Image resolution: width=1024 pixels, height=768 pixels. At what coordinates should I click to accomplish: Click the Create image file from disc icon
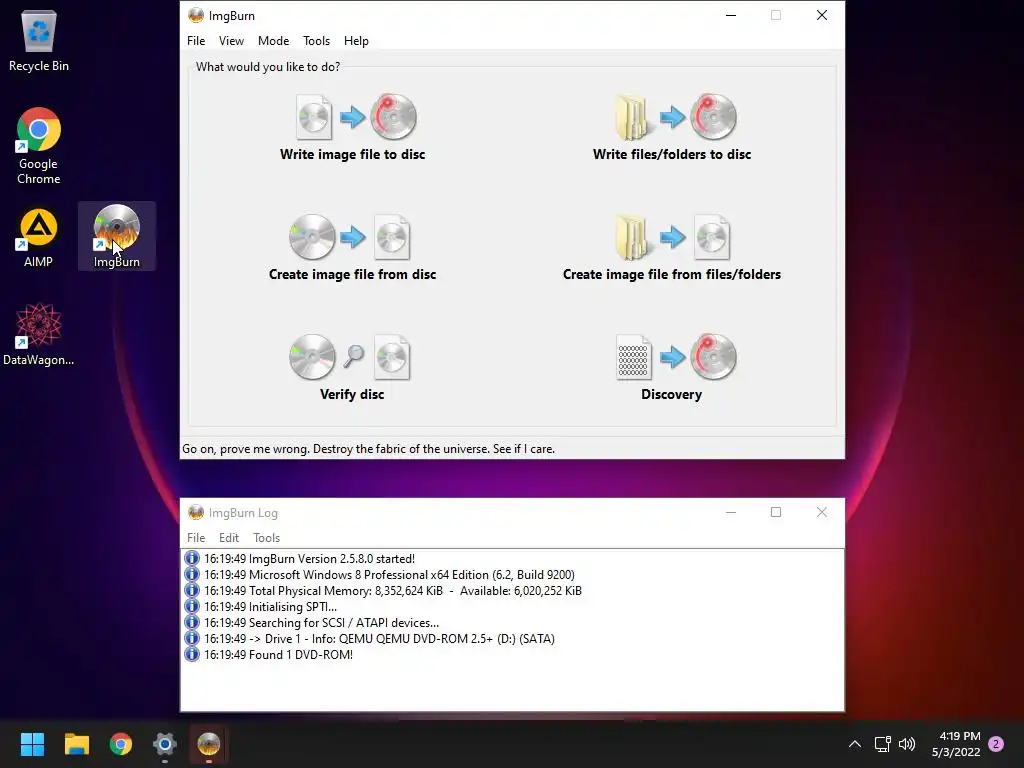tap(350, 237)
